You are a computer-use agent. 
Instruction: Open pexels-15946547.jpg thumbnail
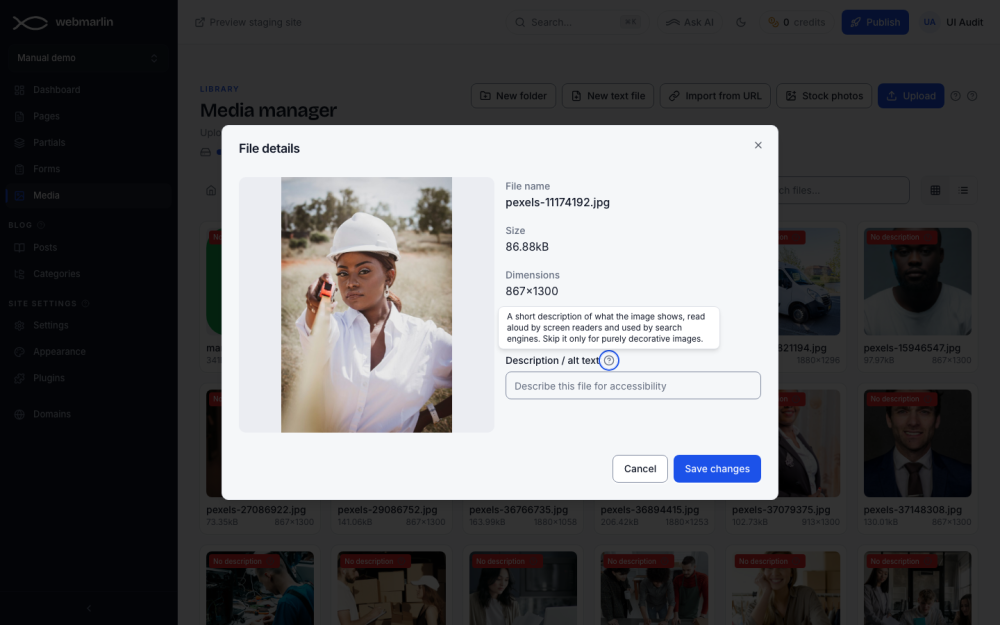tap(917, 281)
